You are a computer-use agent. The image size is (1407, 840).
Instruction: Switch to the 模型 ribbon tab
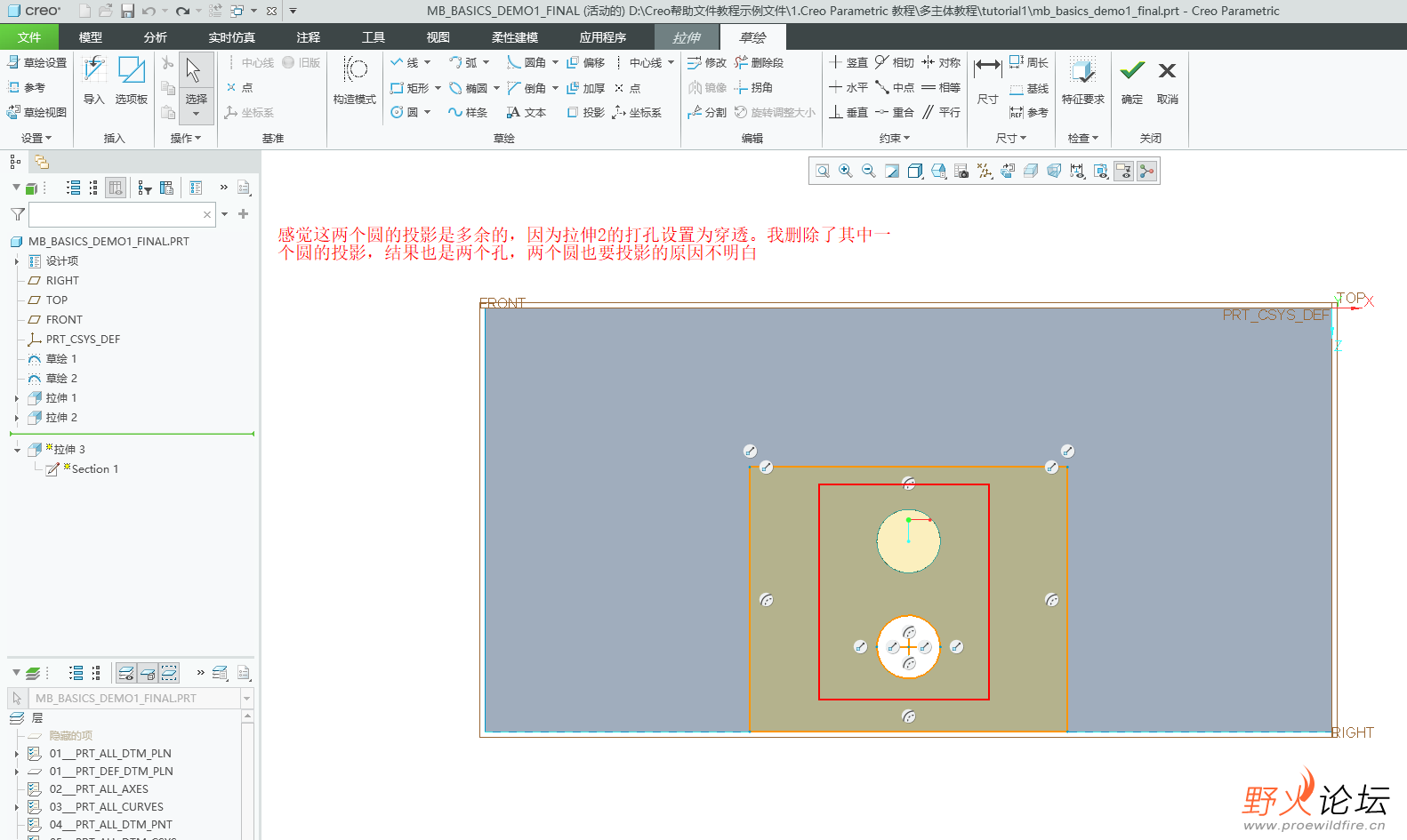(91, 37)
